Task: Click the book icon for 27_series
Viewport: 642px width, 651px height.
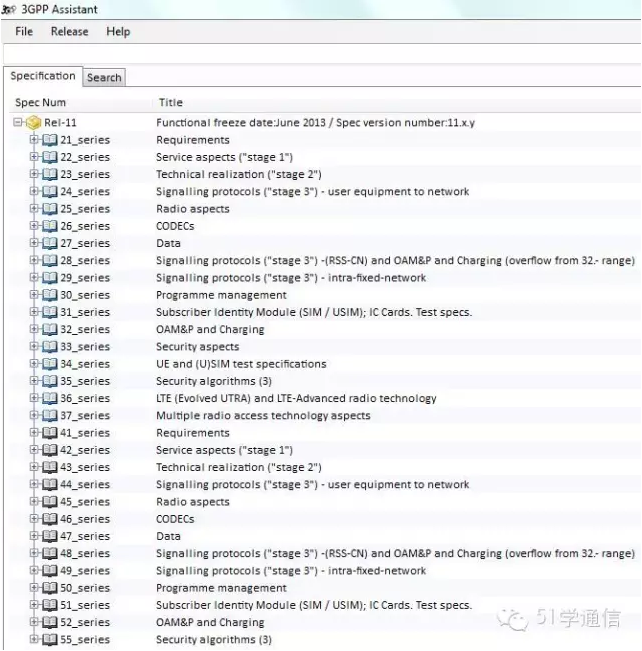Action: (x=50, y=243)
